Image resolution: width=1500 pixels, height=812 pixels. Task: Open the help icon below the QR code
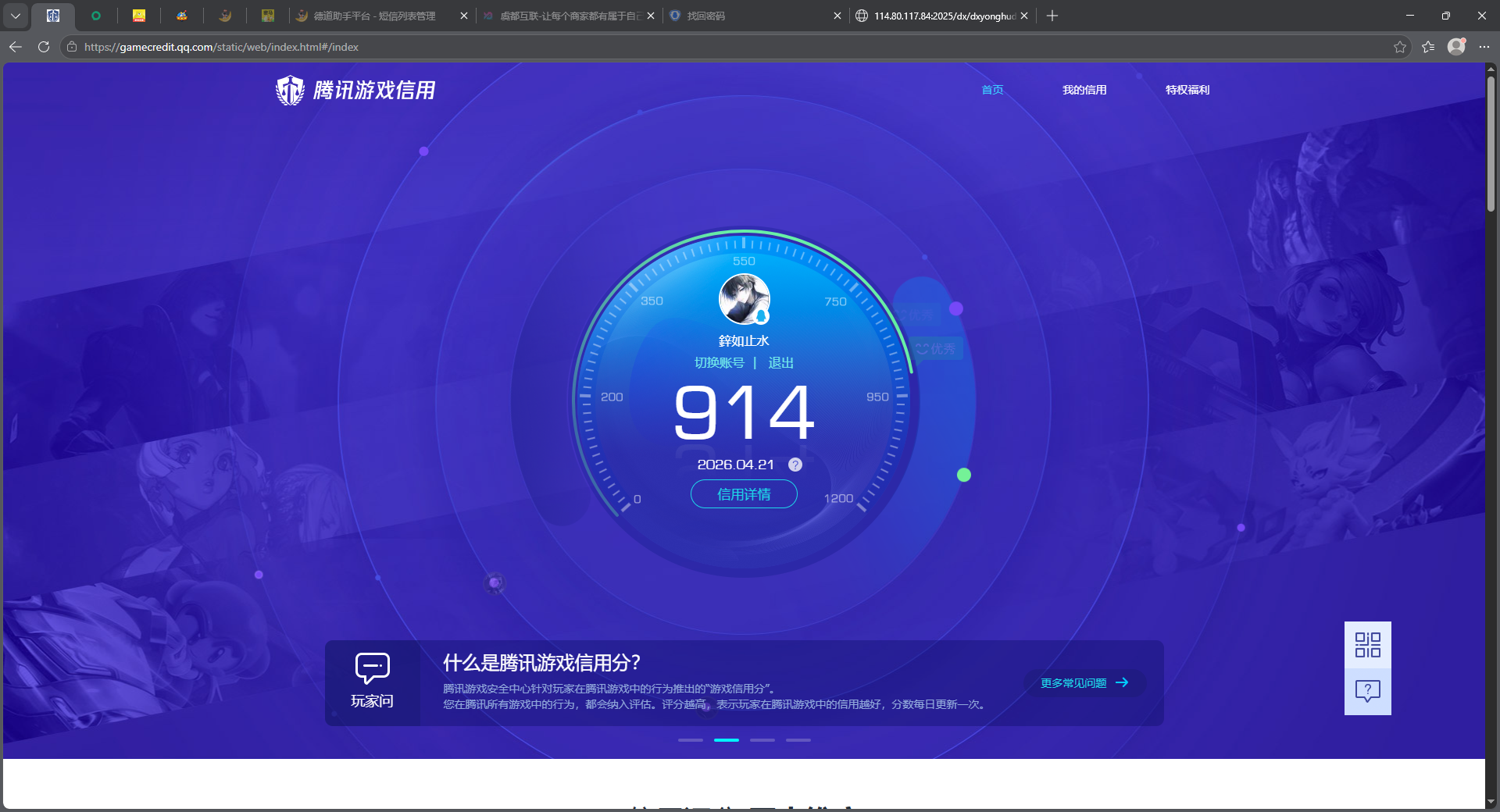click(x=1367, y=691)
